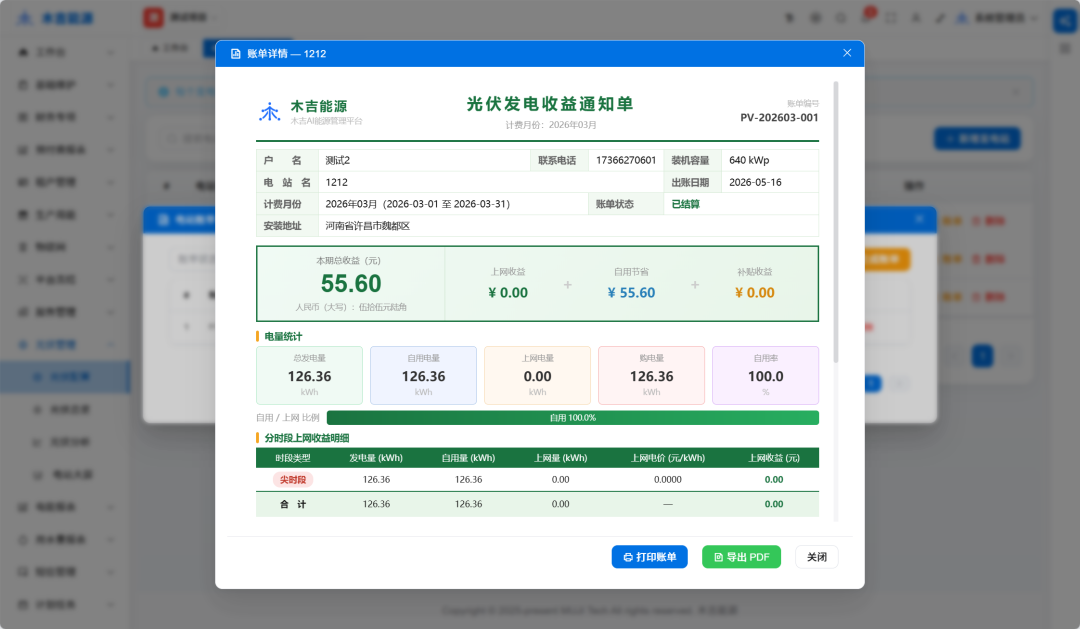The height and width of the screenshot is (629, 1080).
Task: Open the notification icon with red badge
Action: point(867,17)
